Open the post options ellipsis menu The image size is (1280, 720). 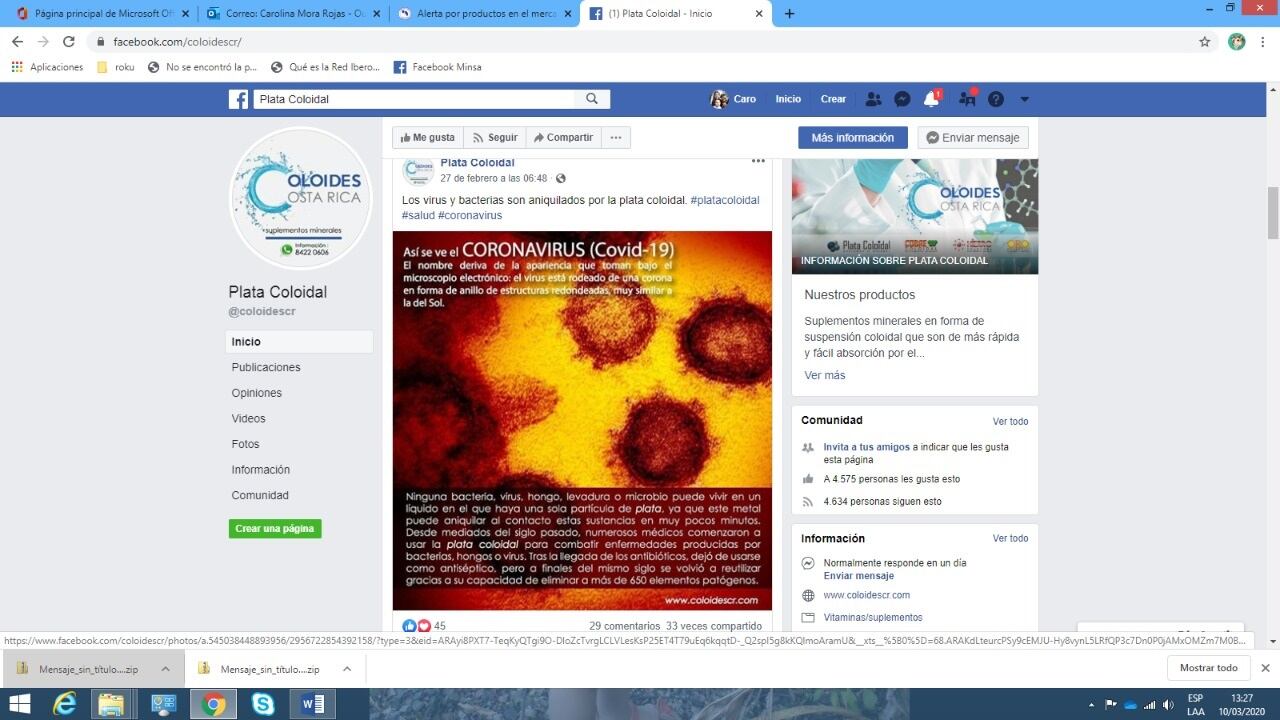(758, 160)
